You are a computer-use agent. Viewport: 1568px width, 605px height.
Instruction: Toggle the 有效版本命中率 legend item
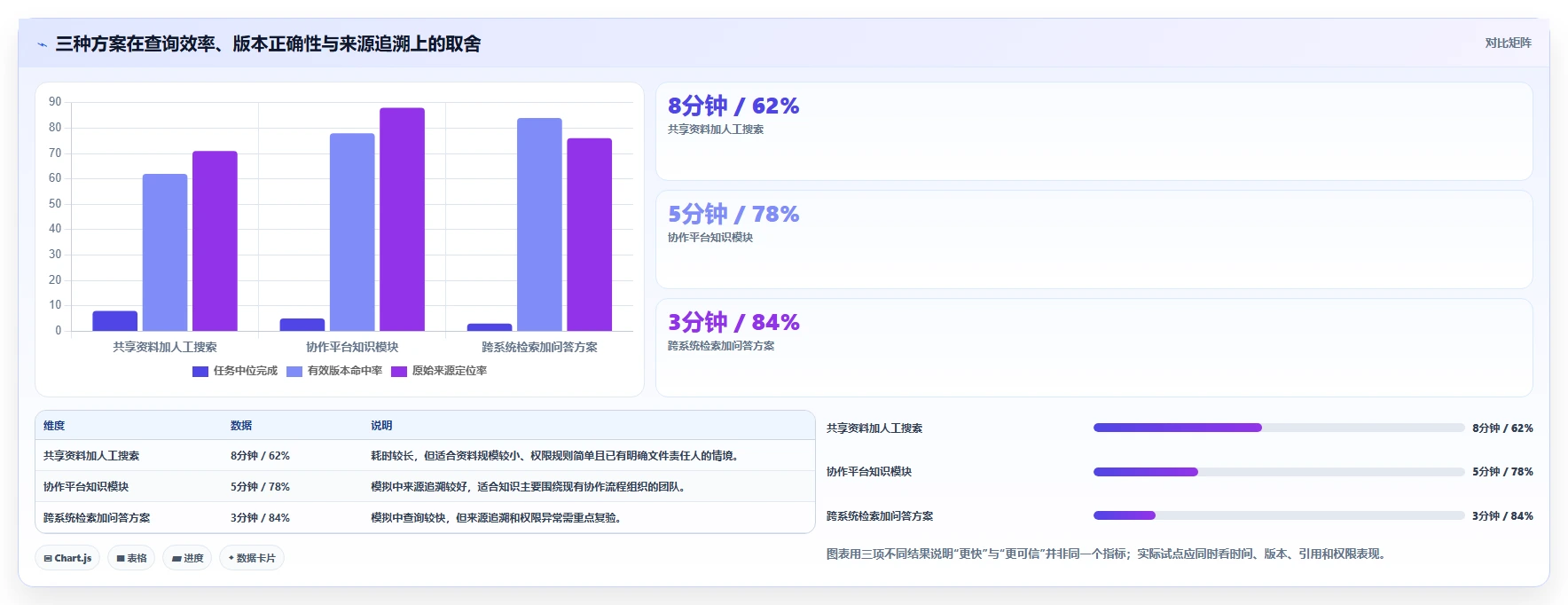click(334, 371)
